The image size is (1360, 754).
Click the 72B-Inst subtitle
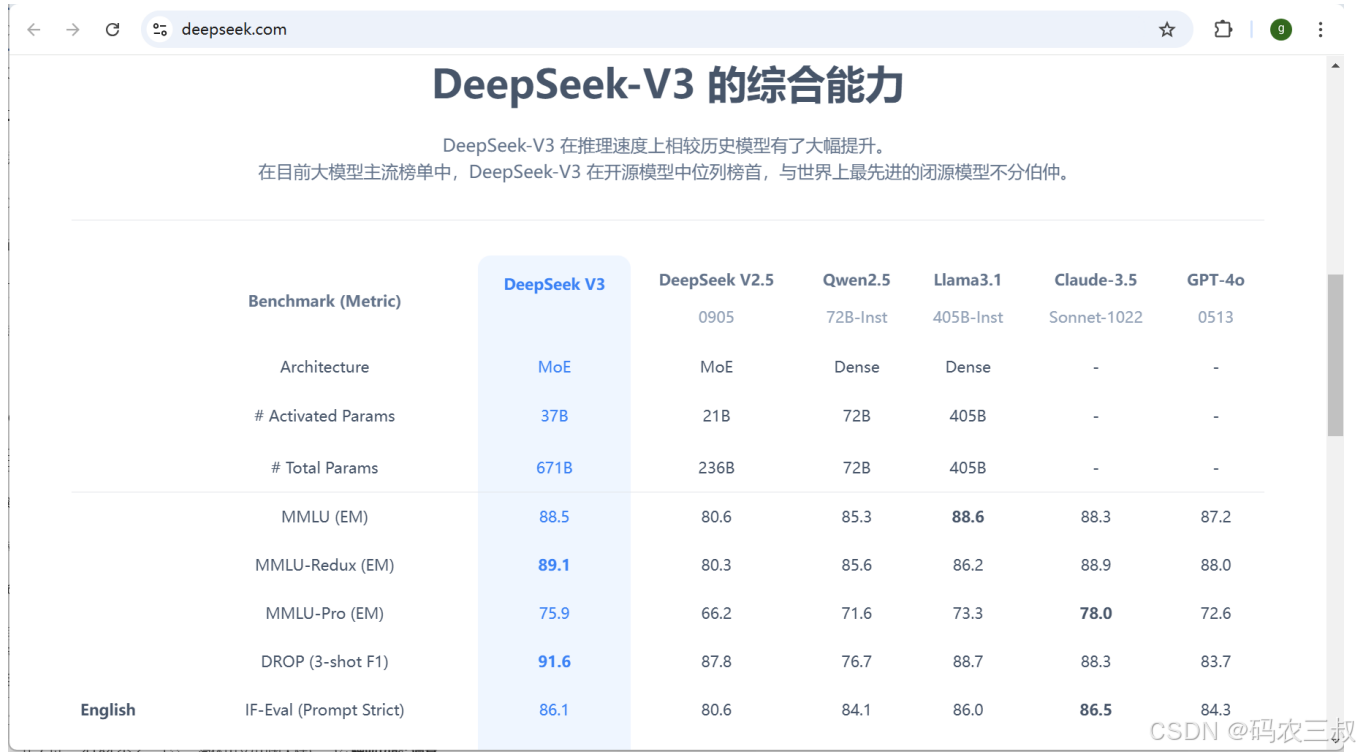(857, 317)
